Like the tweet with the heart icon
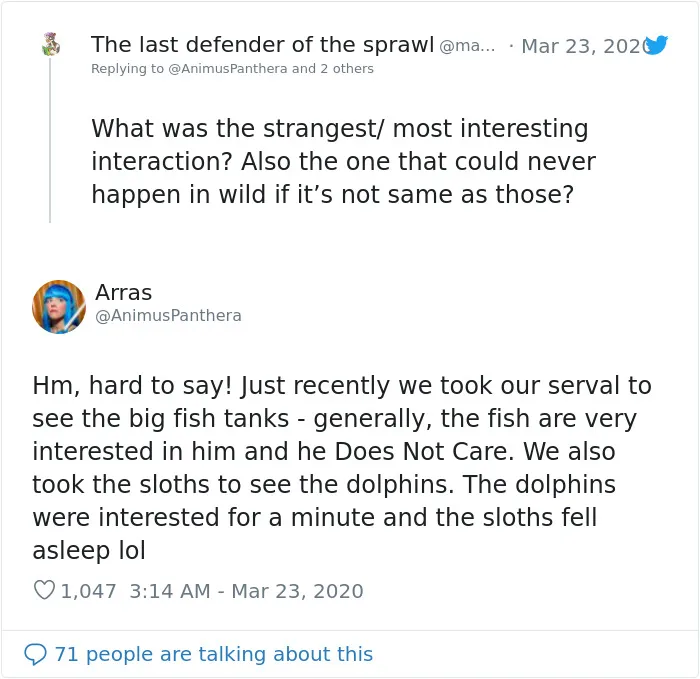Image resolution: width=700 pixels, height=679 pixels. tap(44, 590)
